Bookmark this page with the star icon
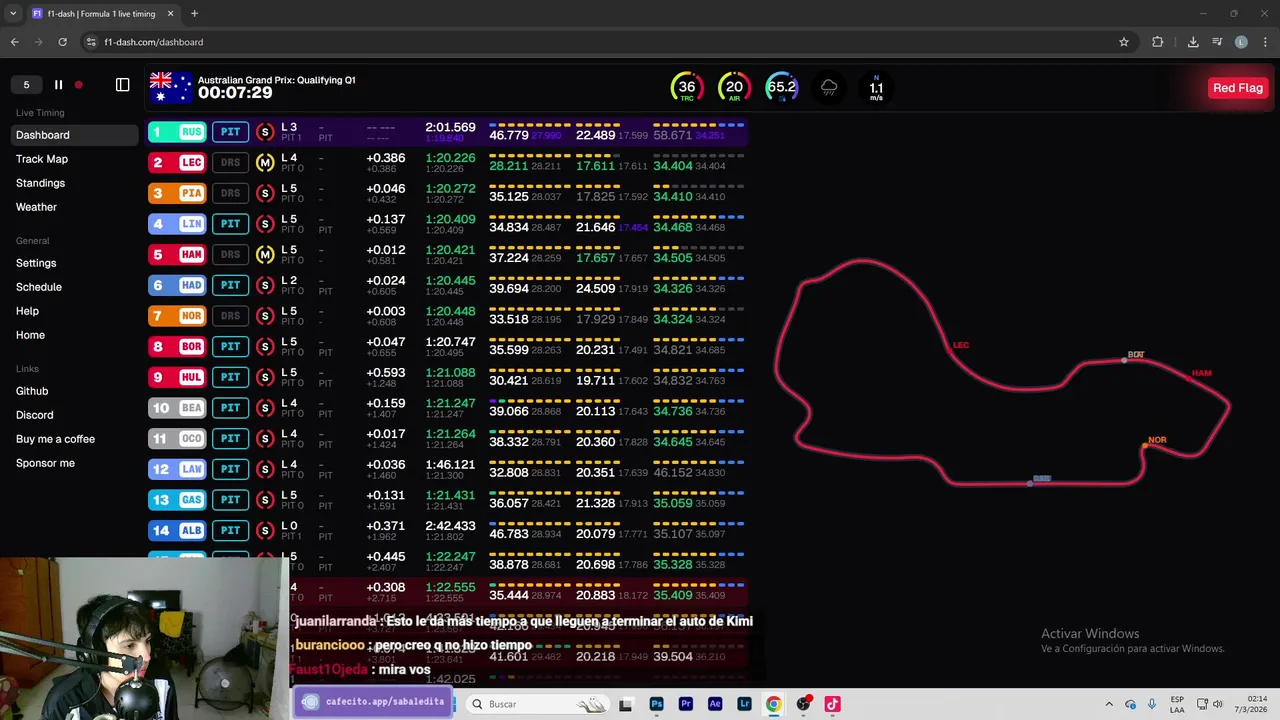This screenshot has height=720, width=1280. click(x=1124, y=42)
